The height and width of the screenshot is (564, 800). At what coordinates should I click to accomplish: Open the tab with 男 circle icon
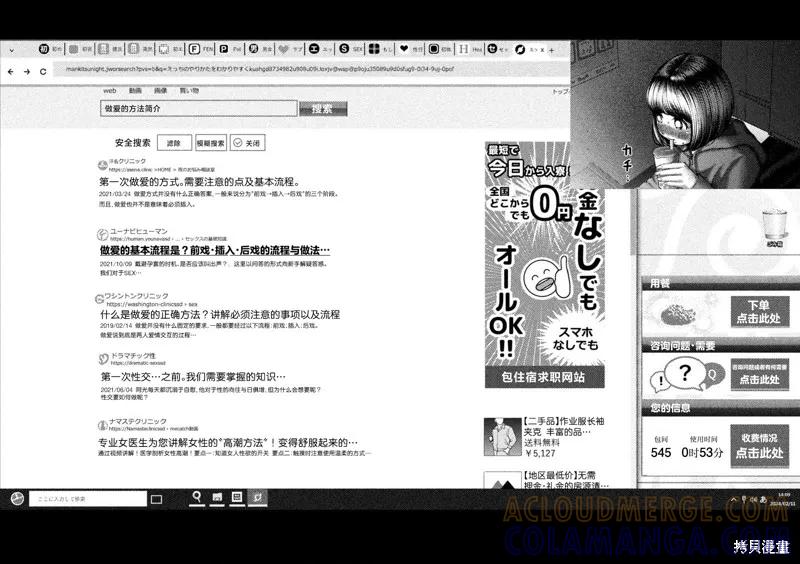click(x=260, y=49)
